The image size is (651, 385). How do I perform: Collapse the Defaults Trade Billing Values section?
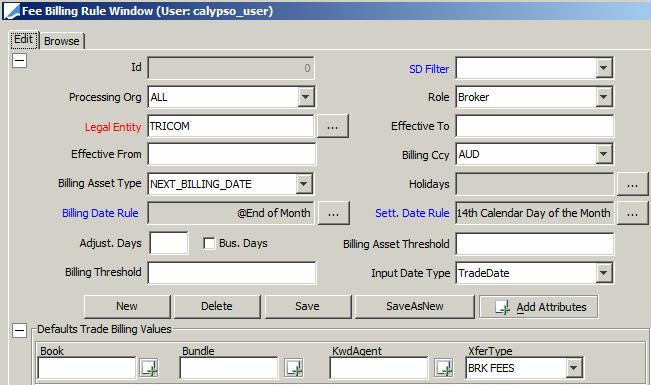point(19,331)
